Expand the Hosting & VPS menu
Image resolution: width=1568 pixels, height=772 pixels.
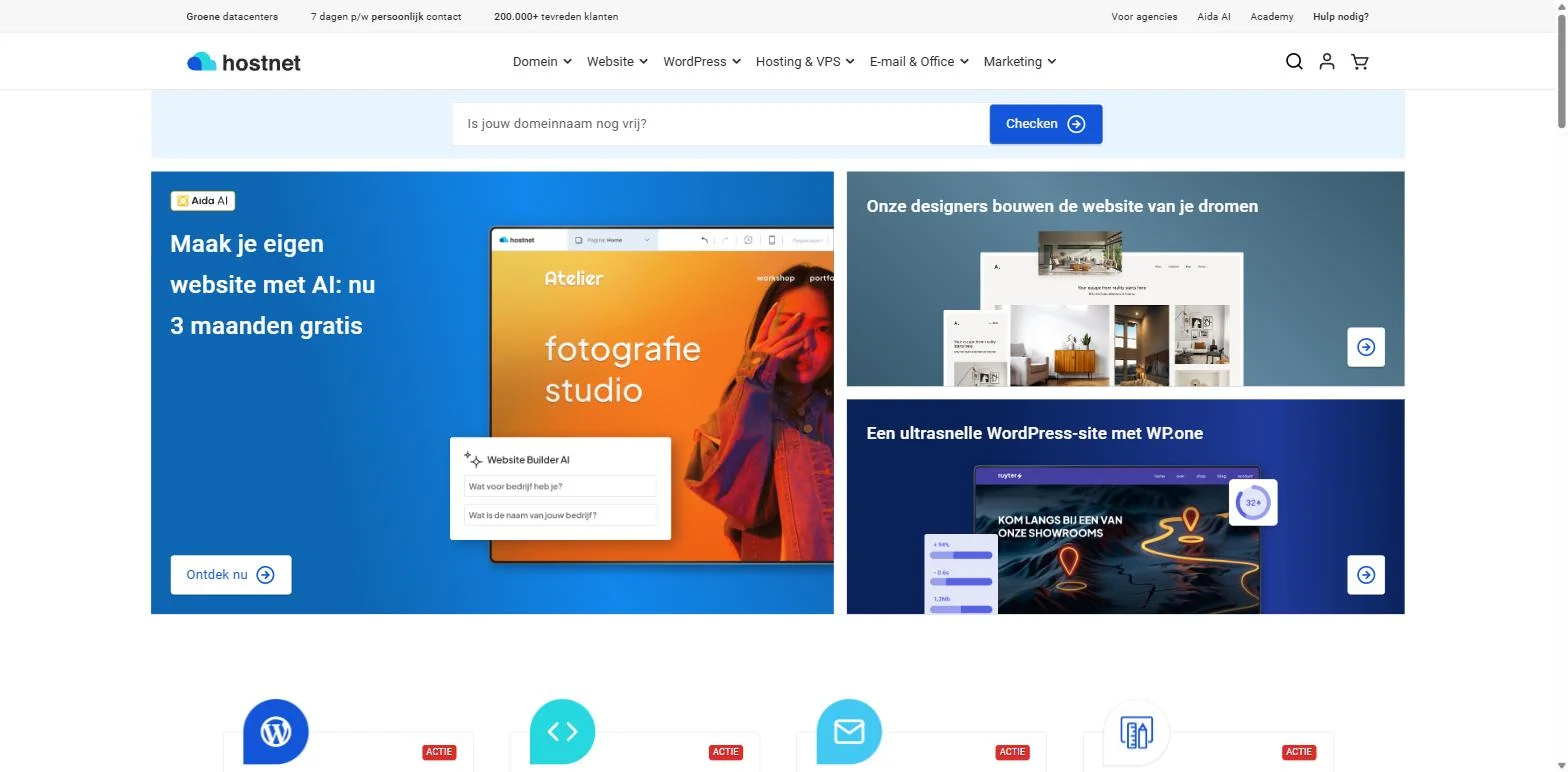click(805, 62)
